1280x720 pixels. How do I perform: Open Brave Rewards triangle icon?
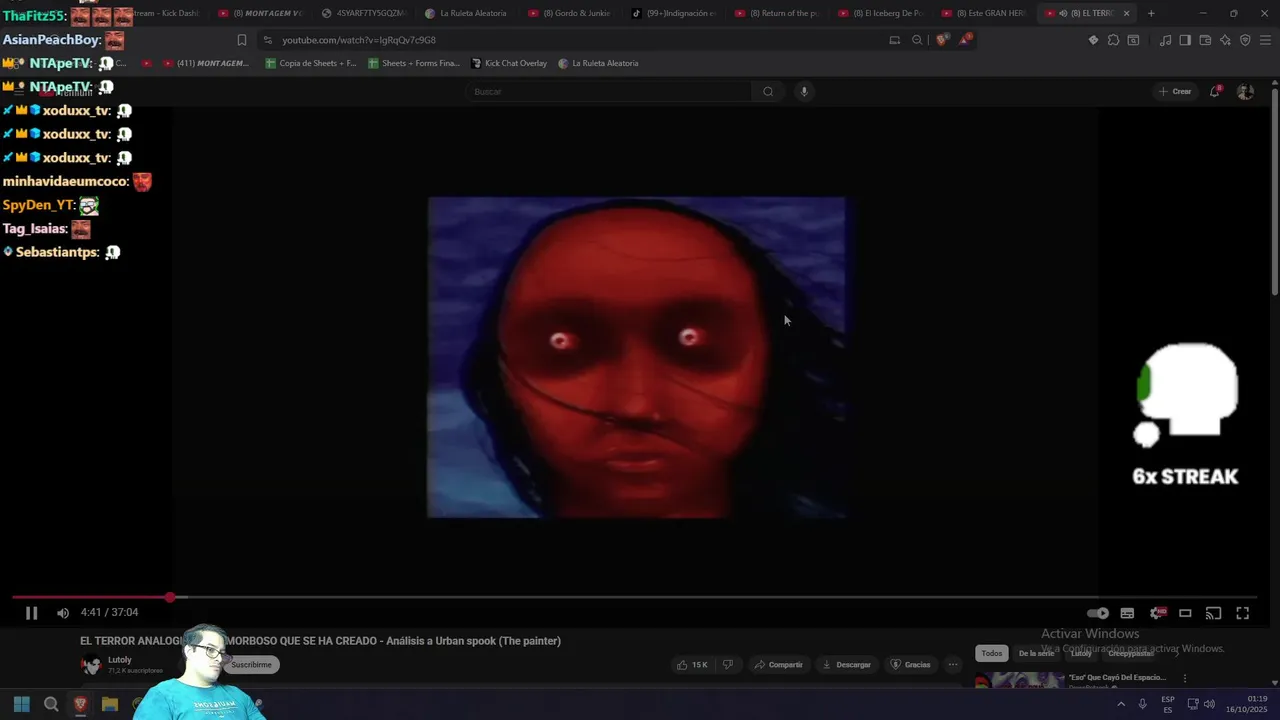pos(965,40)
